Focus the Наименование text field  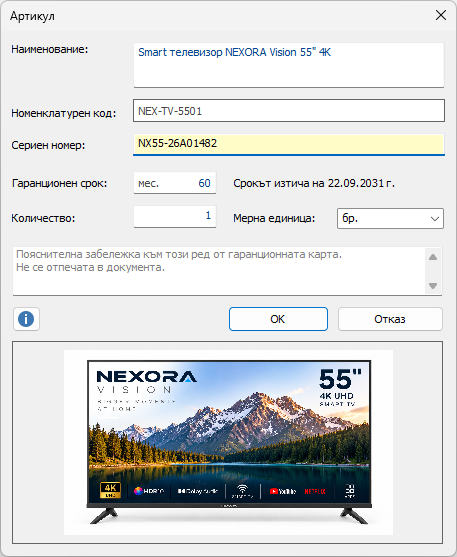289,65
